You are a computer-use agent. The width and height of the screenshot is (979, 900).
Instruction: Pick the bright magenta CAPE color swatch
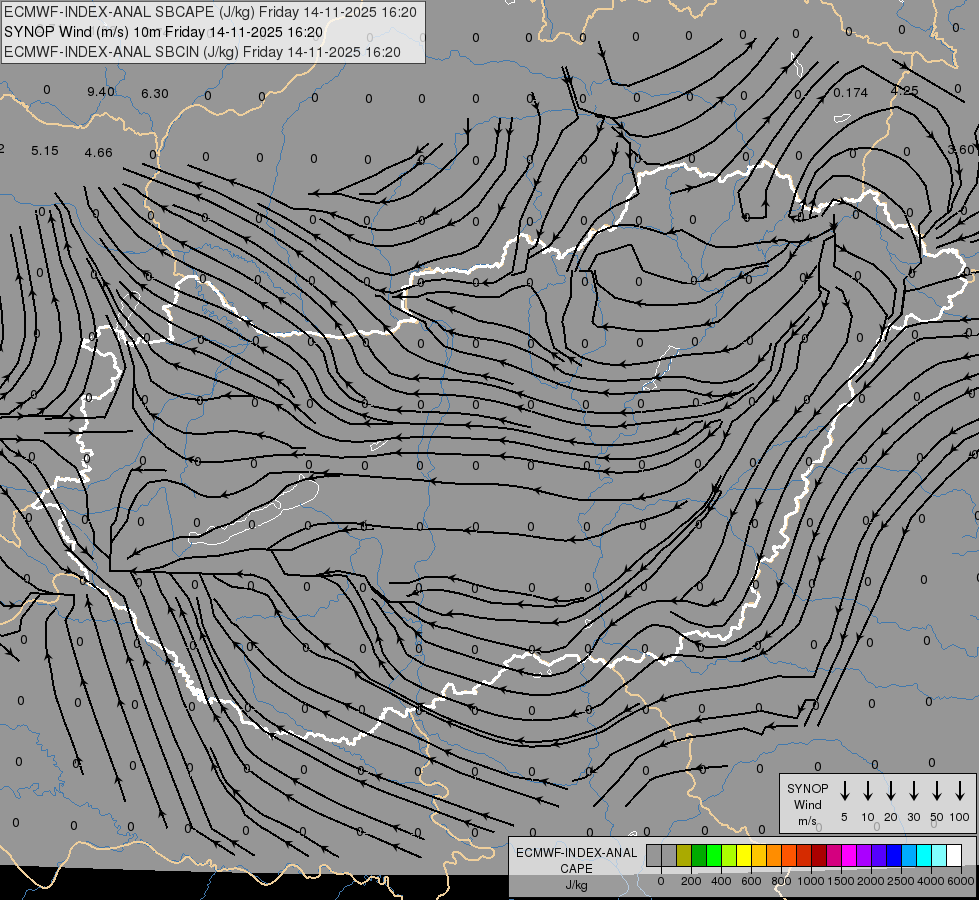pyautogui.click(x=850, y=855)
